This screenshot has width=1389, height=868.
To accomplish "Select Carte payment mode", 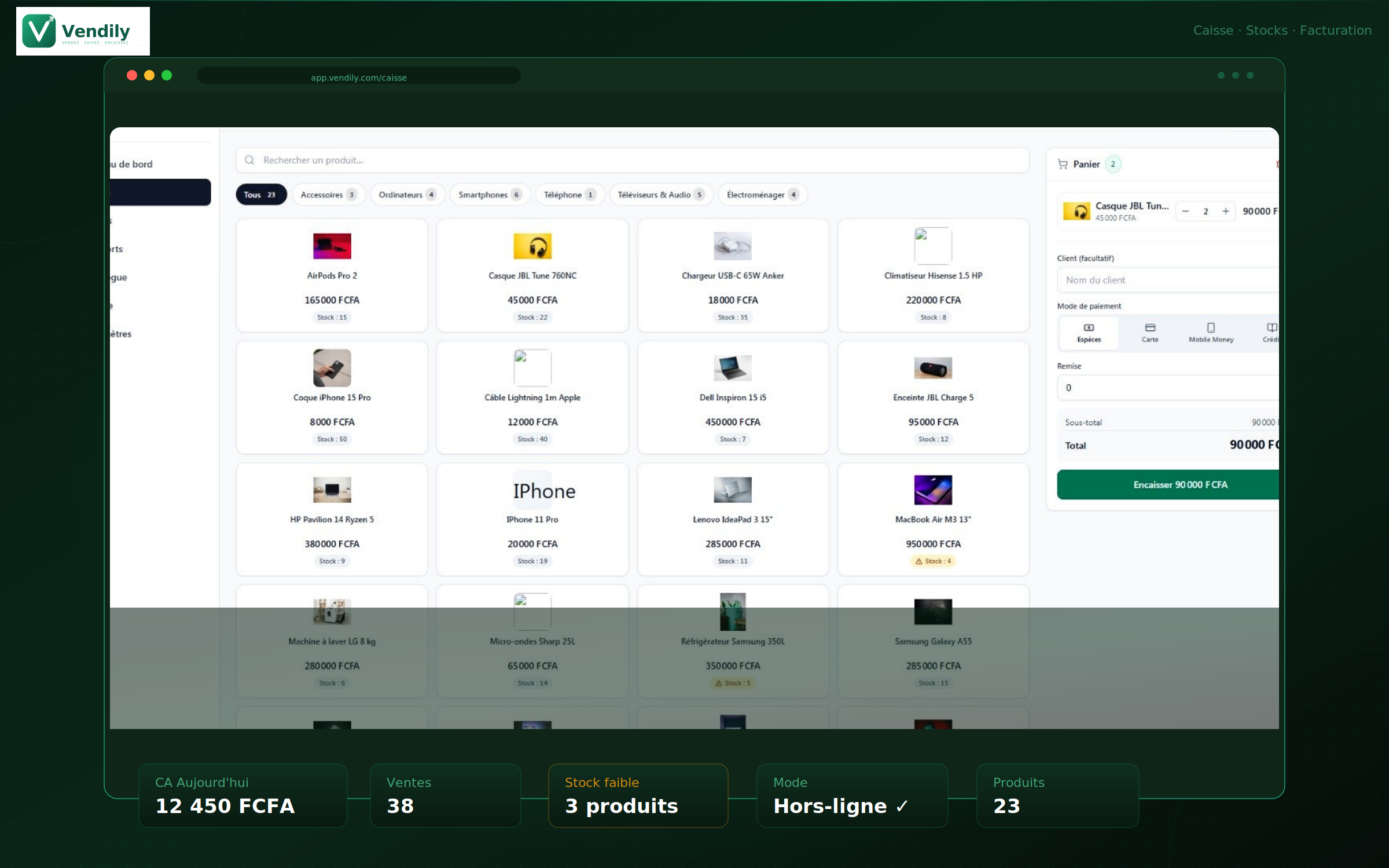I will (x=1150, y=333).
